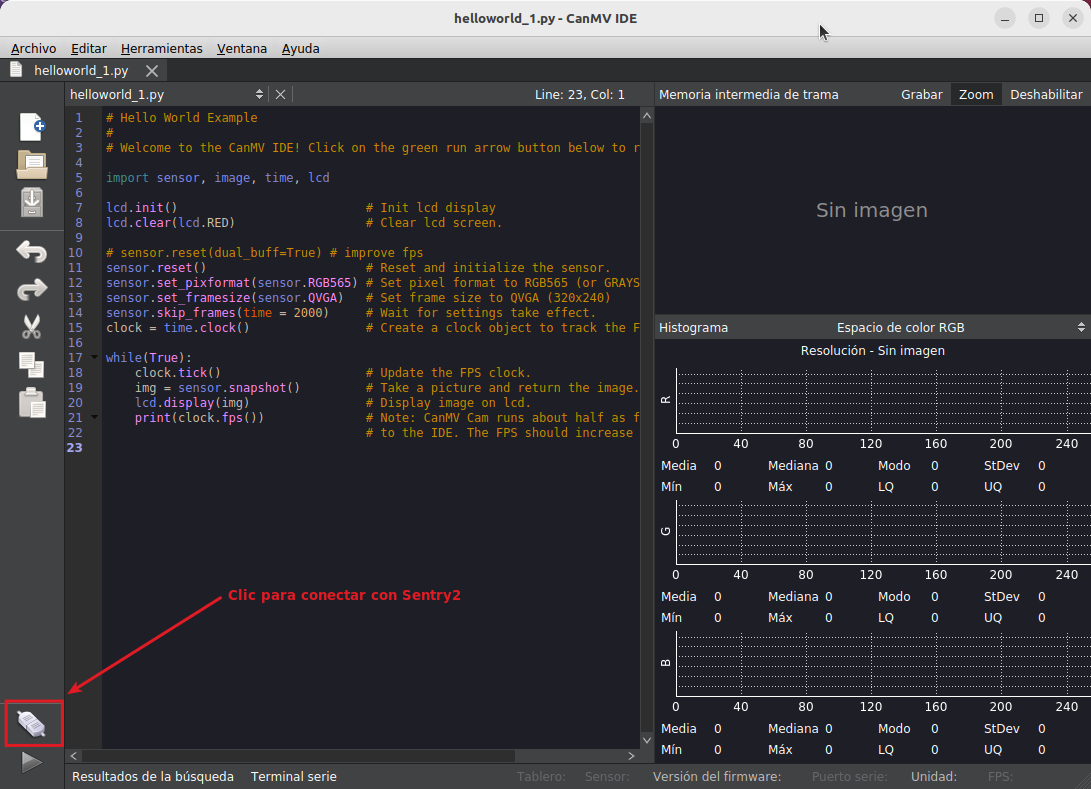Close the current document in the editor bar
This screenshot has width=1091, height=789.
pyautogui.click(x=280, y=95)
